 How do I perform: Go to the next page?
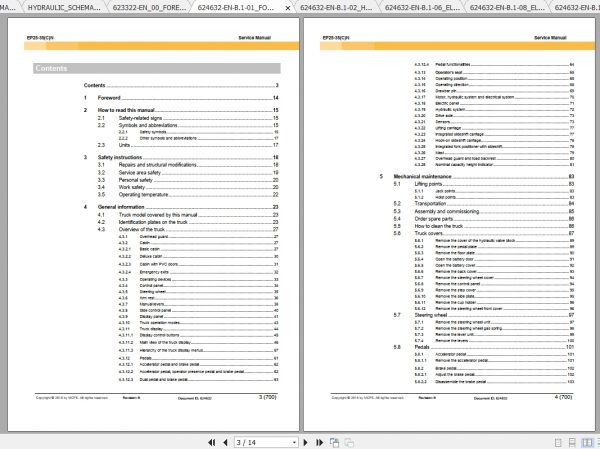click(305, 442)
